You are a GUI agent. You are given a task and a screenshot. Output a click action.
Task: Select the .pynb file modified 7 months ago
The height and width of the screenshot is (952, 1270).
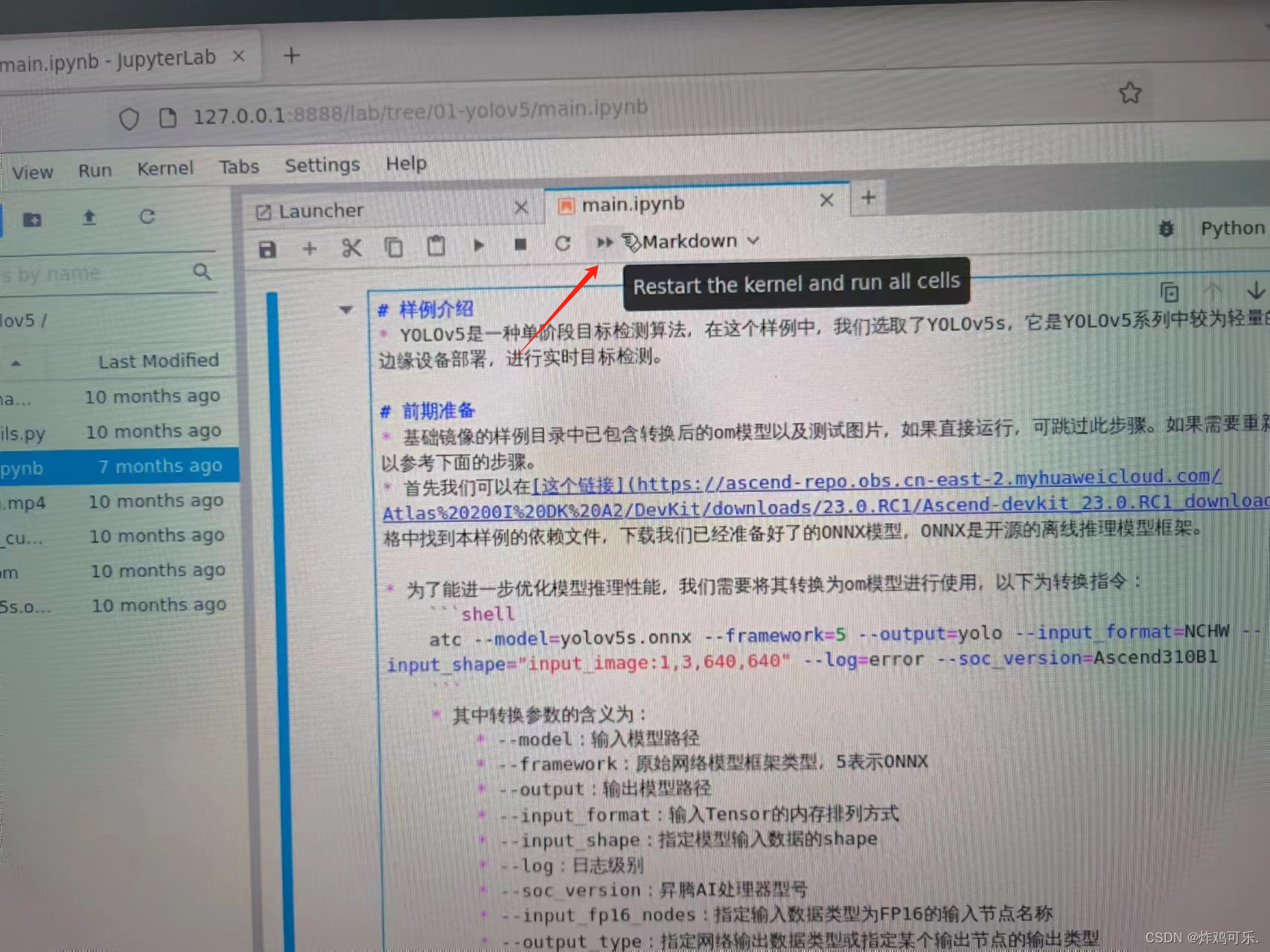[119, 467]
